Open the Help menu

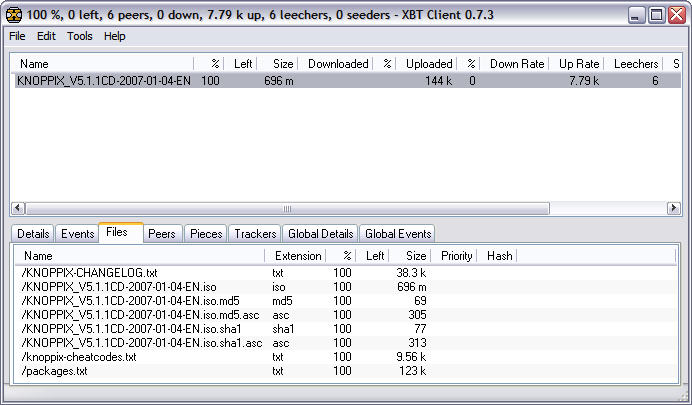(115, 36)
